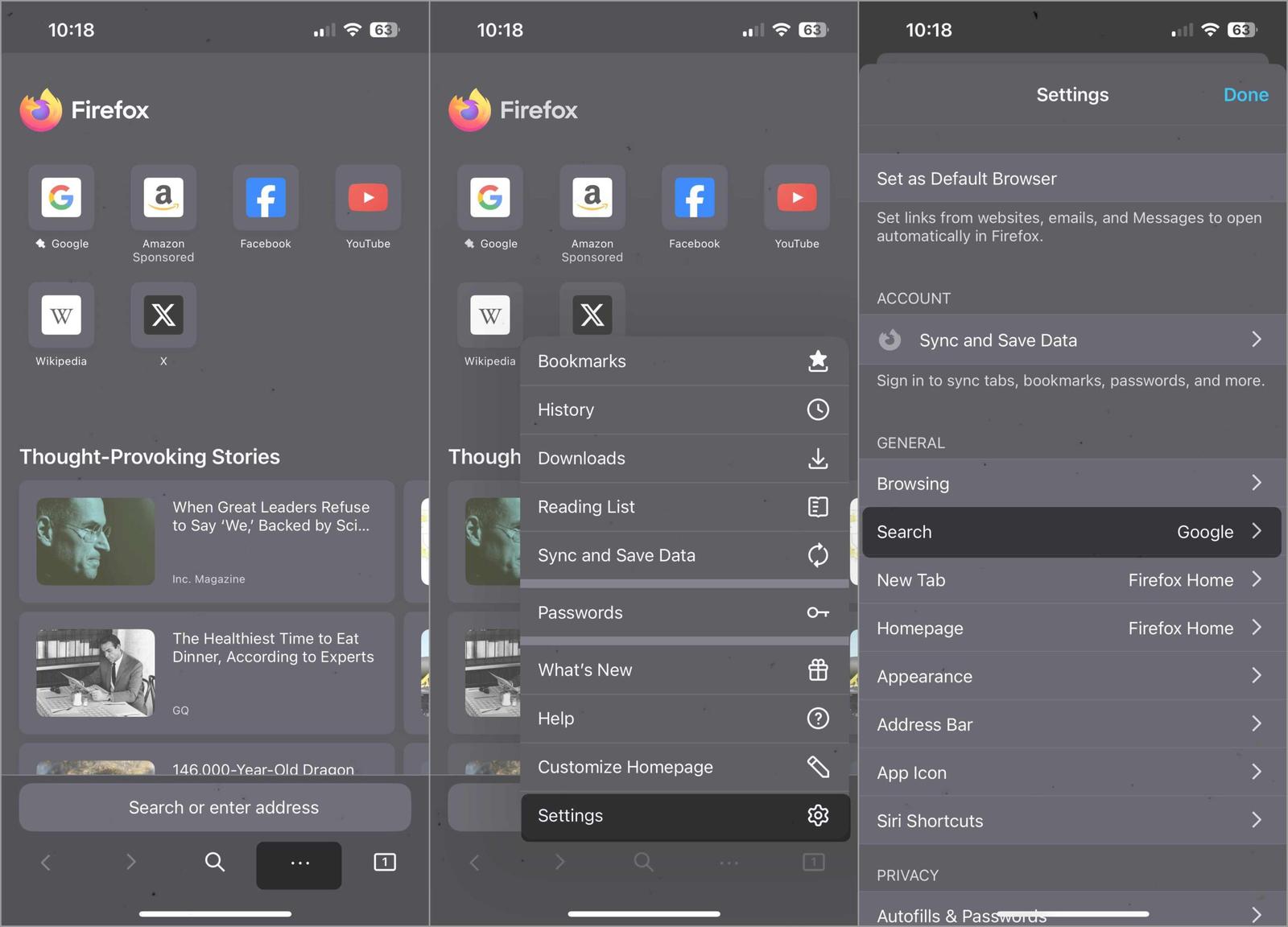Tap Done in Settings header
The width and height of the screenshot is (1288, 927).
pos(1245,95)
